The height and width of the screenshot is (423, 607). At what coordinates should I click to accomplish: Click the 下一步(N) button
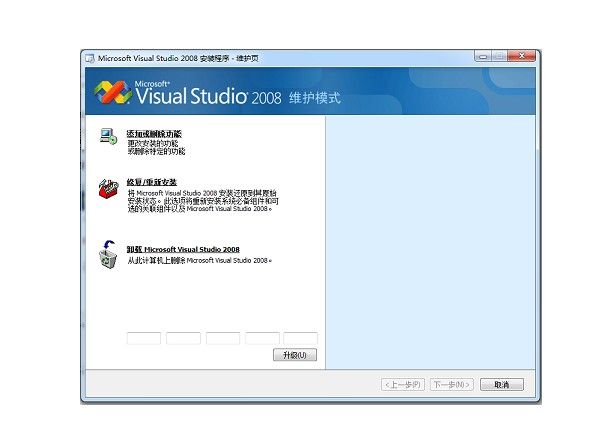coord(452,385)
